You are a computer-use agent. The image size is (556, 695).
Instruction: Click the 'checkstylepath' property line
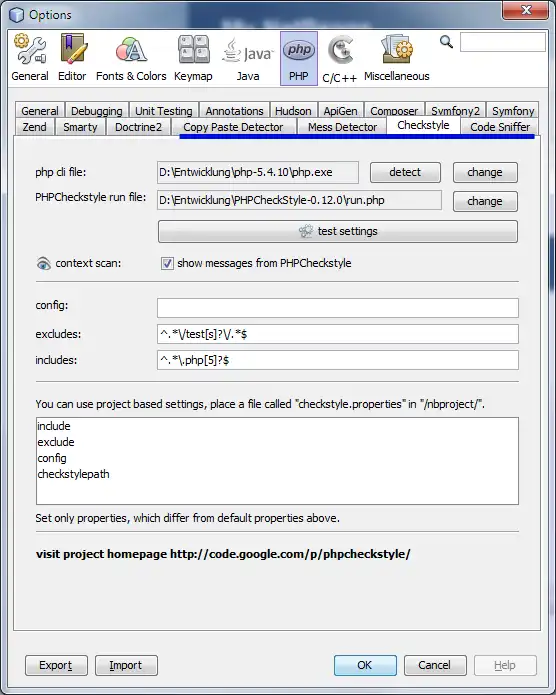(74, 474)
